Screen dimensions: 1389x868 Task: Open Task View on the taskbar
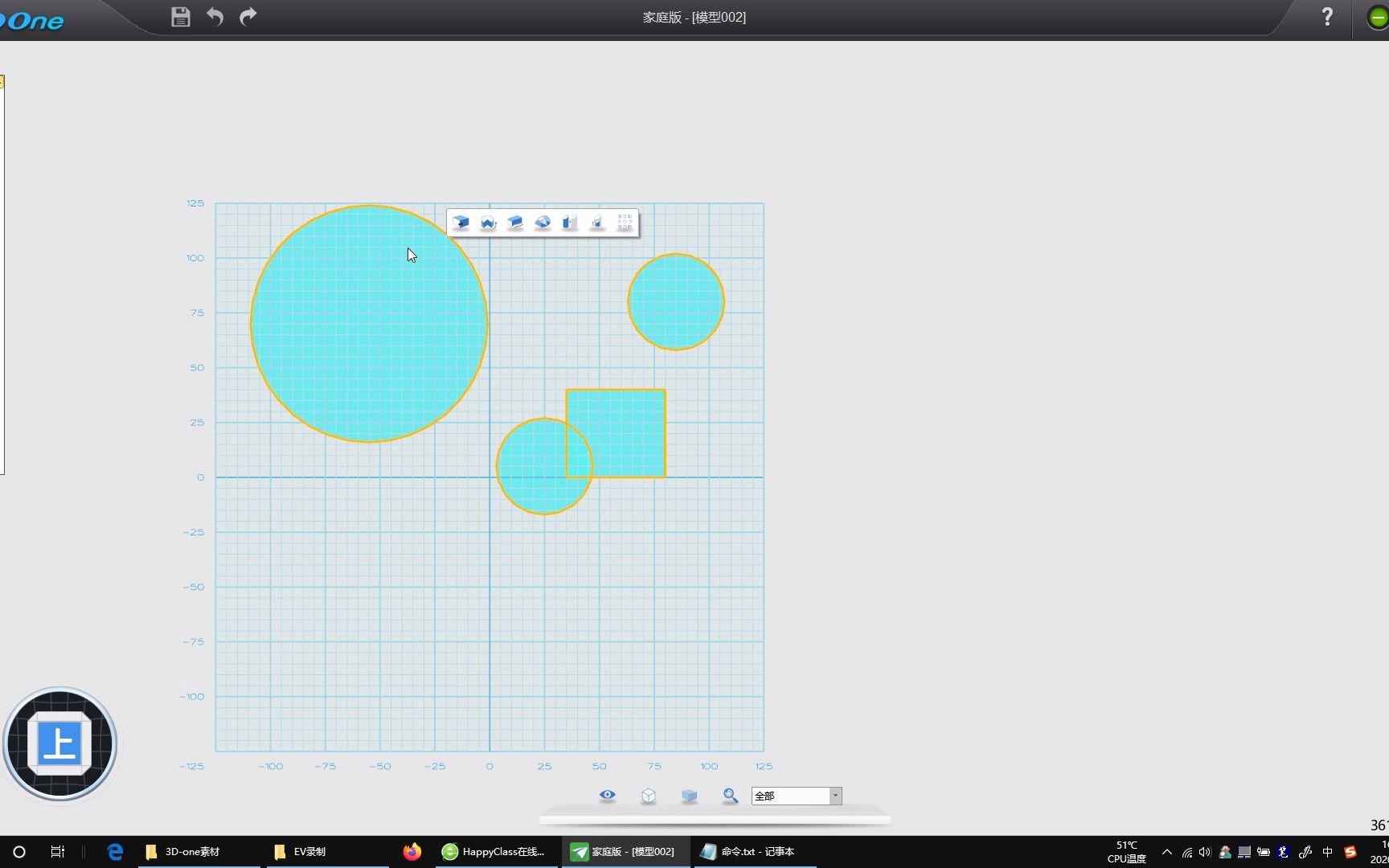tap(58, 852)
